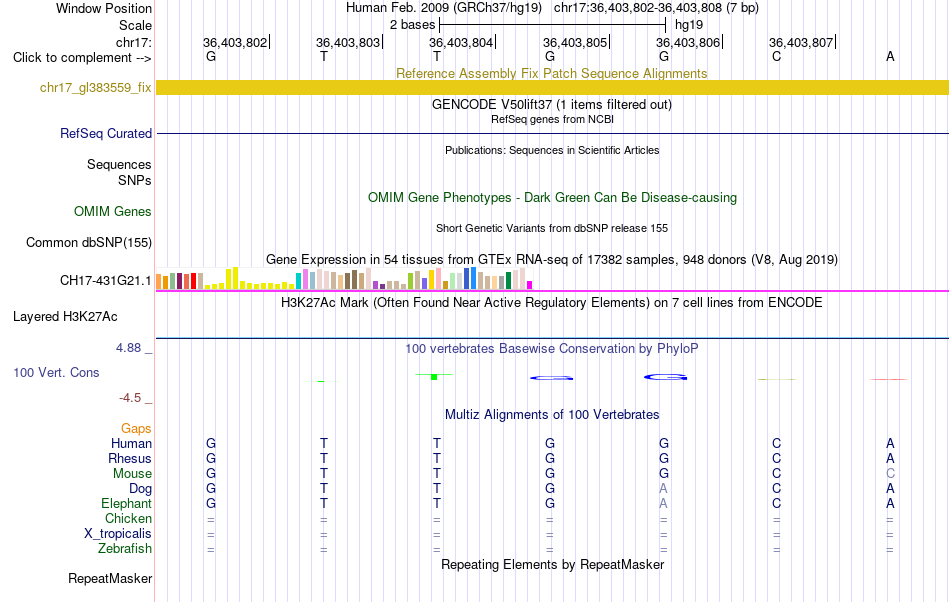950x602 pixels.
Task: Click the chr17_gl383559_fix yellow alignment bar
Action: (x=552, y=87)
